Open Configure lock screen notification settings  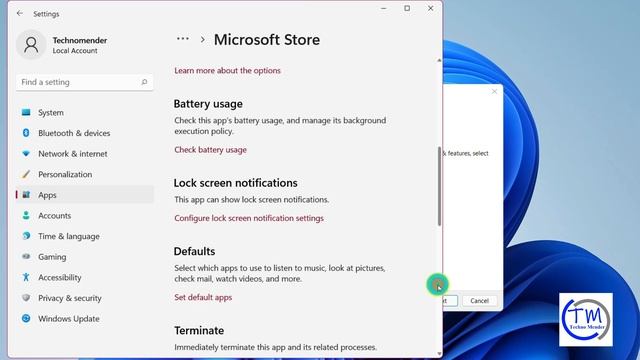point(249,218)
